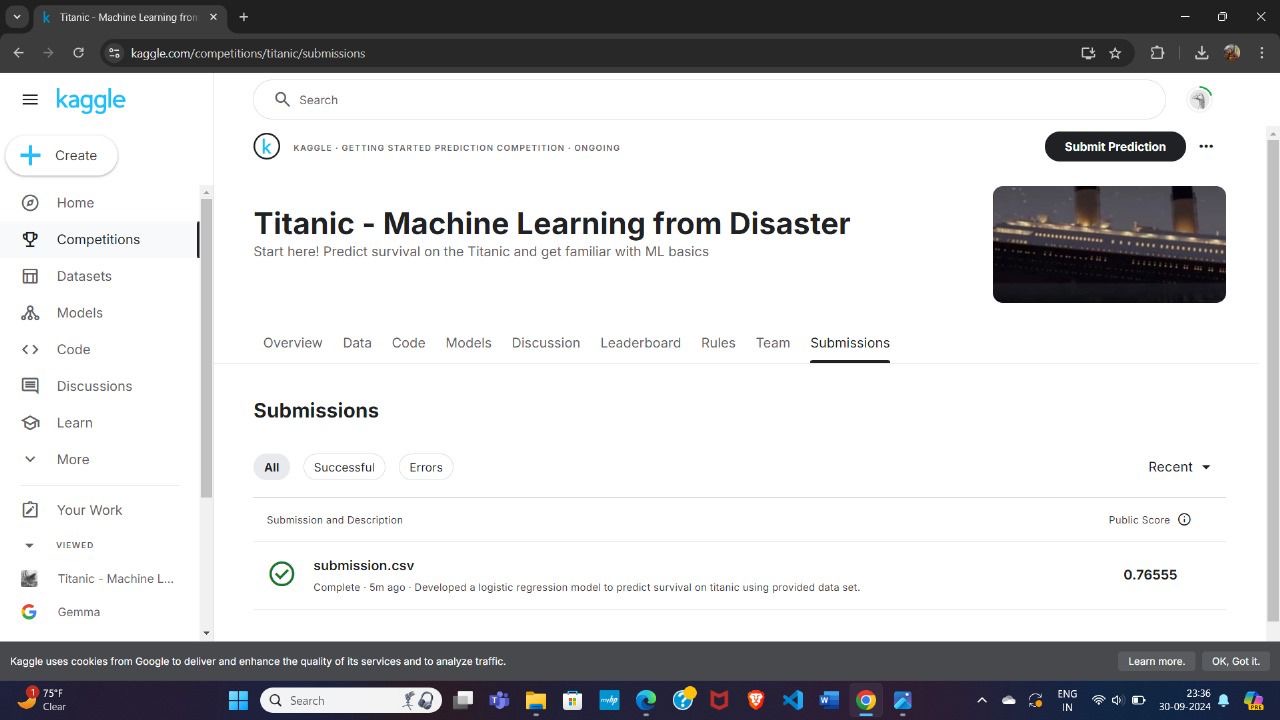Open a new browser tab
The width and height of the screenshot is (1280, 720).
tap(243, 17)
